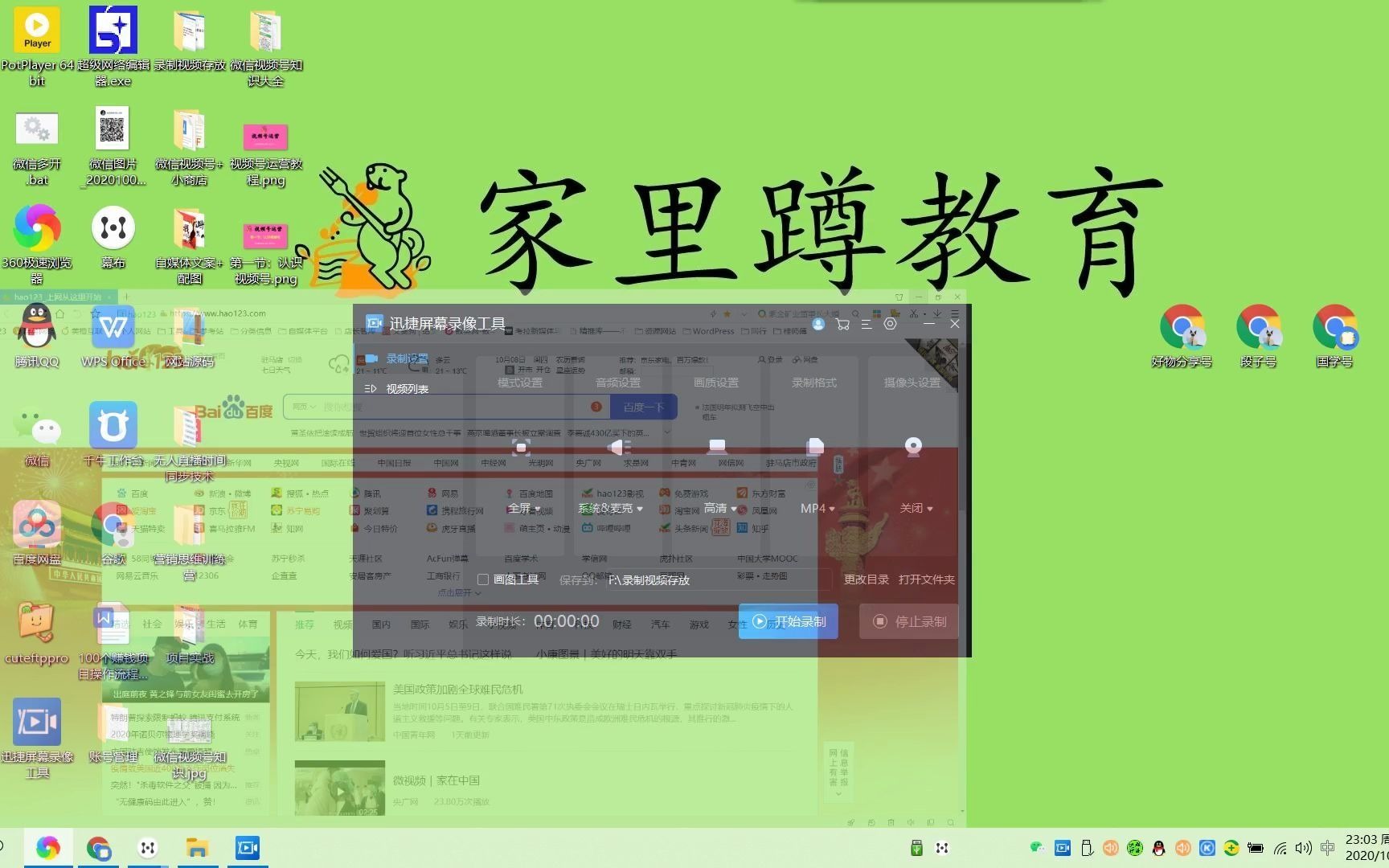Click the blue K Kugou tray icon
1389x868 pixels.
click(1207, 848)
